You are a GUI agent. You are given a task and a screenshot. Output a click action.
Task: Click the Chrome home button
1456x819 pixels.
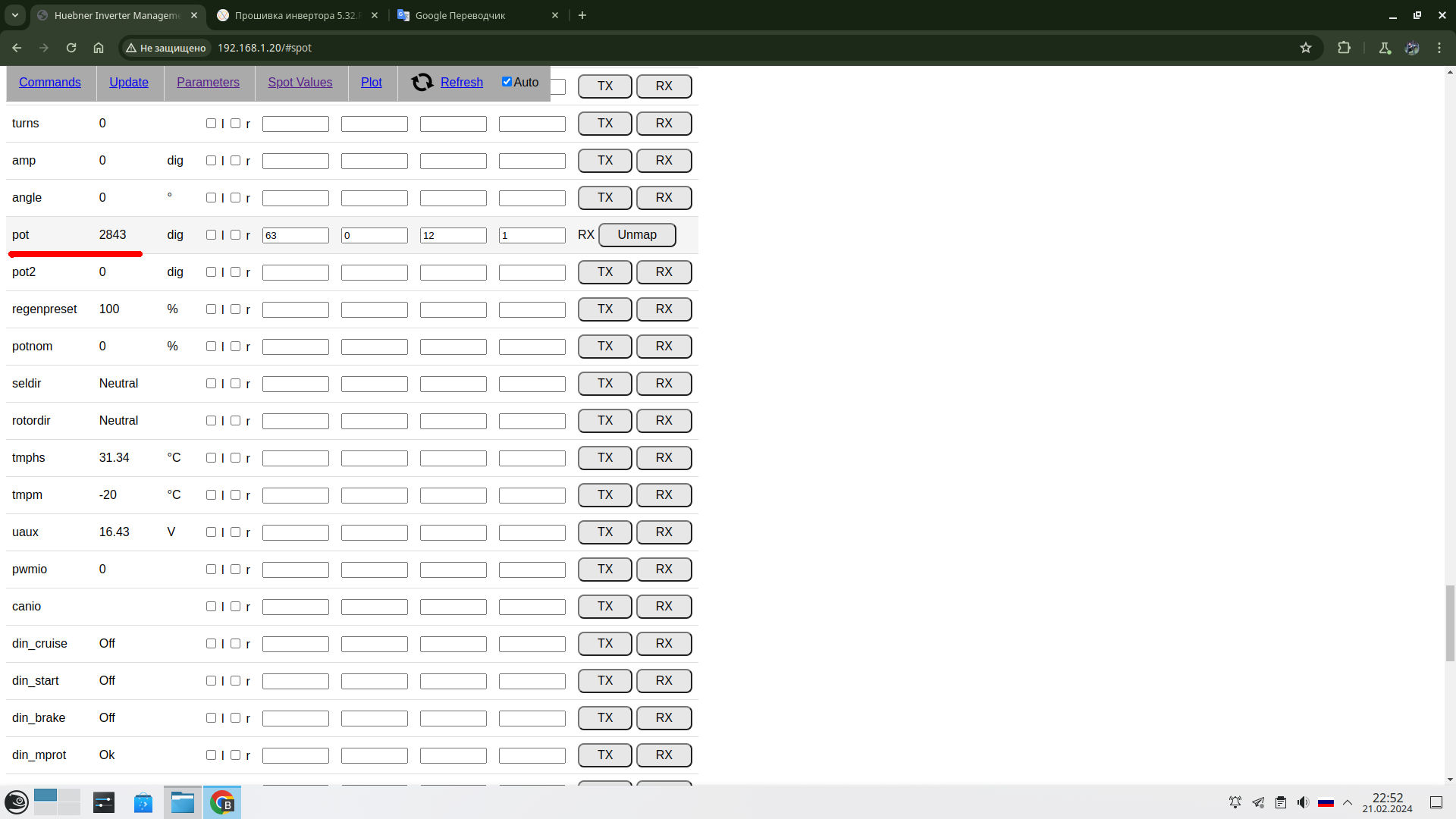[99, 48]
